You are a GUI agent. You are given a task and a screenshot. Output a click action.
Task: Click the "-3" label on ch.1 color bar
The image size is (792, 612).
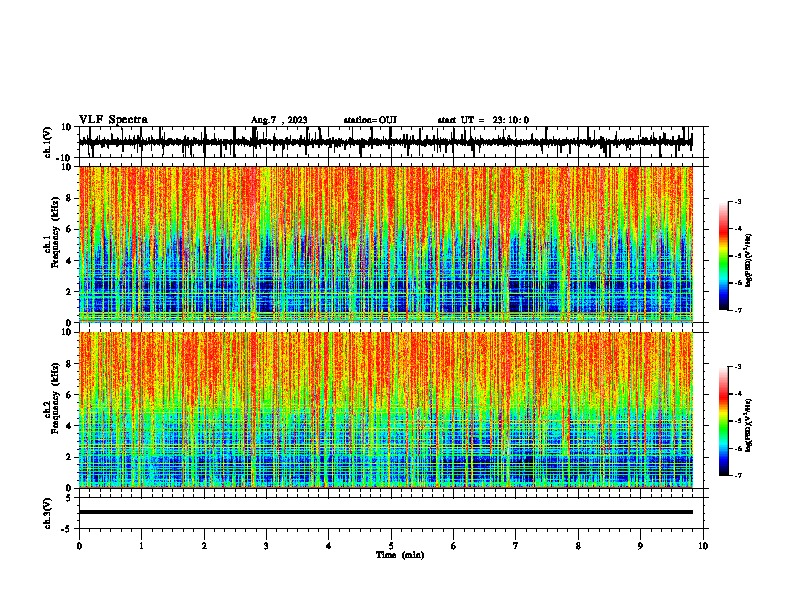[737, 201]
